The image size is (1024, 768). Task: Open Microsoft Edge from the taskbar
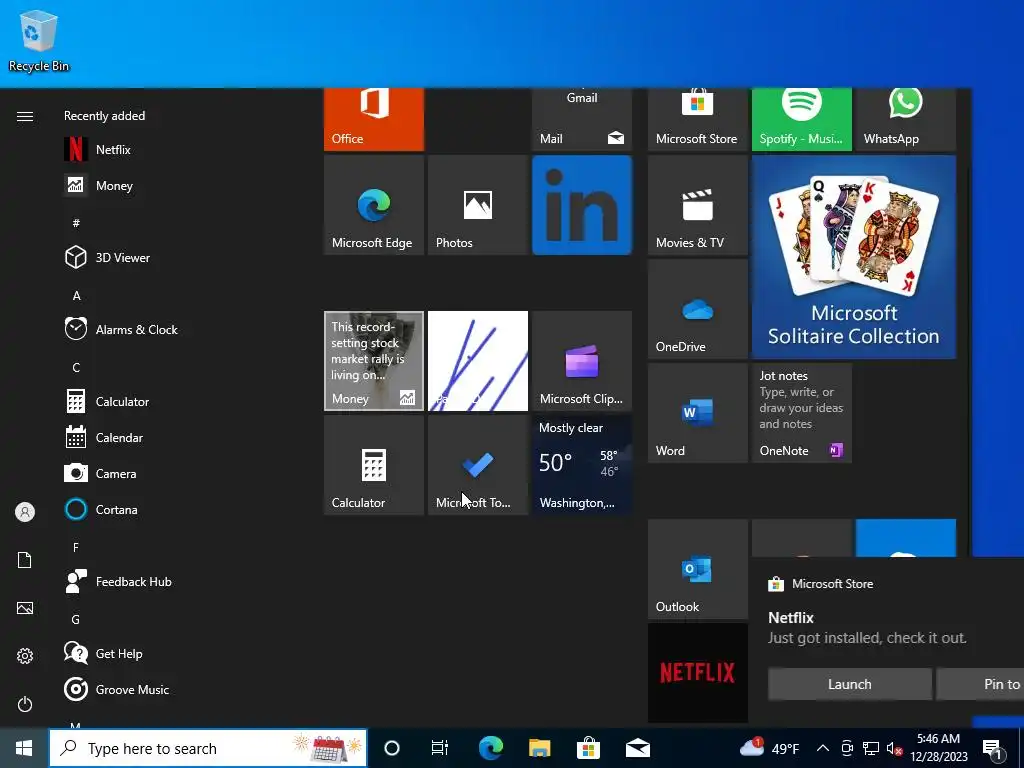[x=490, y=748]
